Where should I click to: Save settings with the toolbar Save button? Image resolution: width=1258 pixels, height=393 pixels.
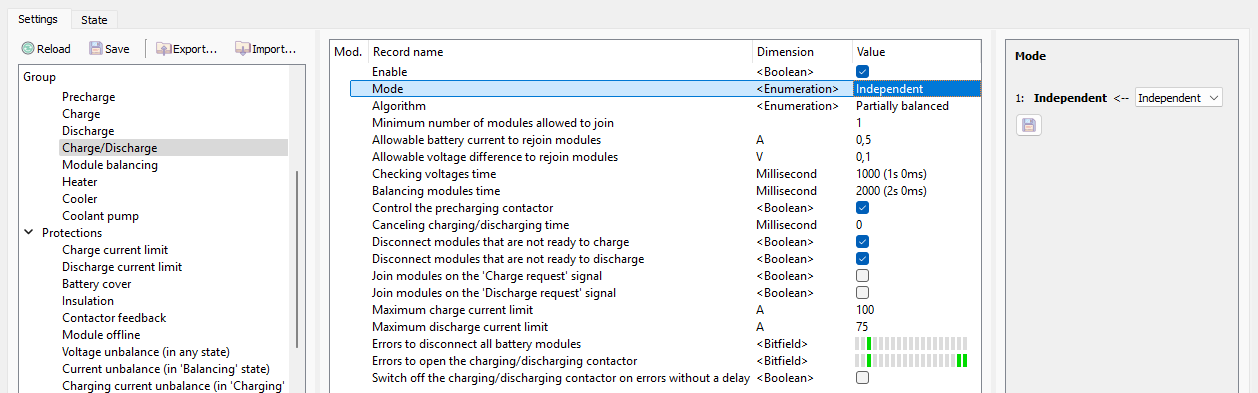click(x=109, y=48)
